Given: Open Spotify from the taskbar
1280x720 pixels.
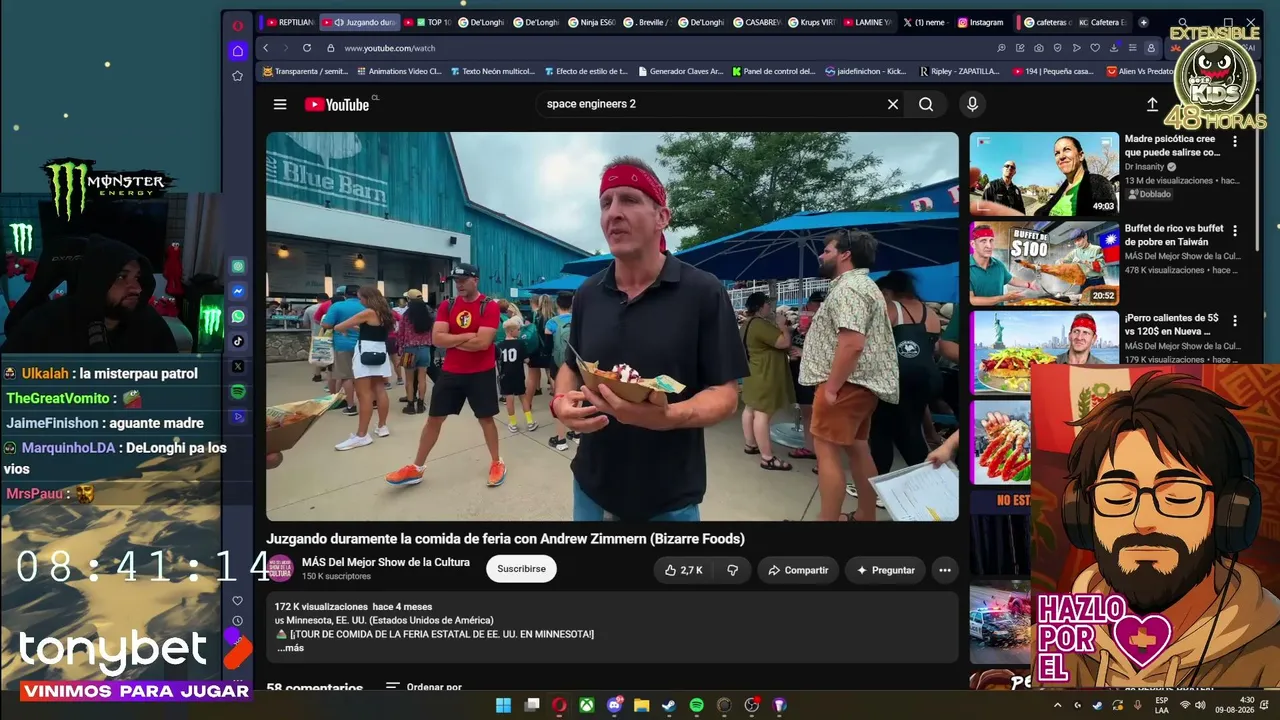Looking at the screenshot, I should [696, 705].
